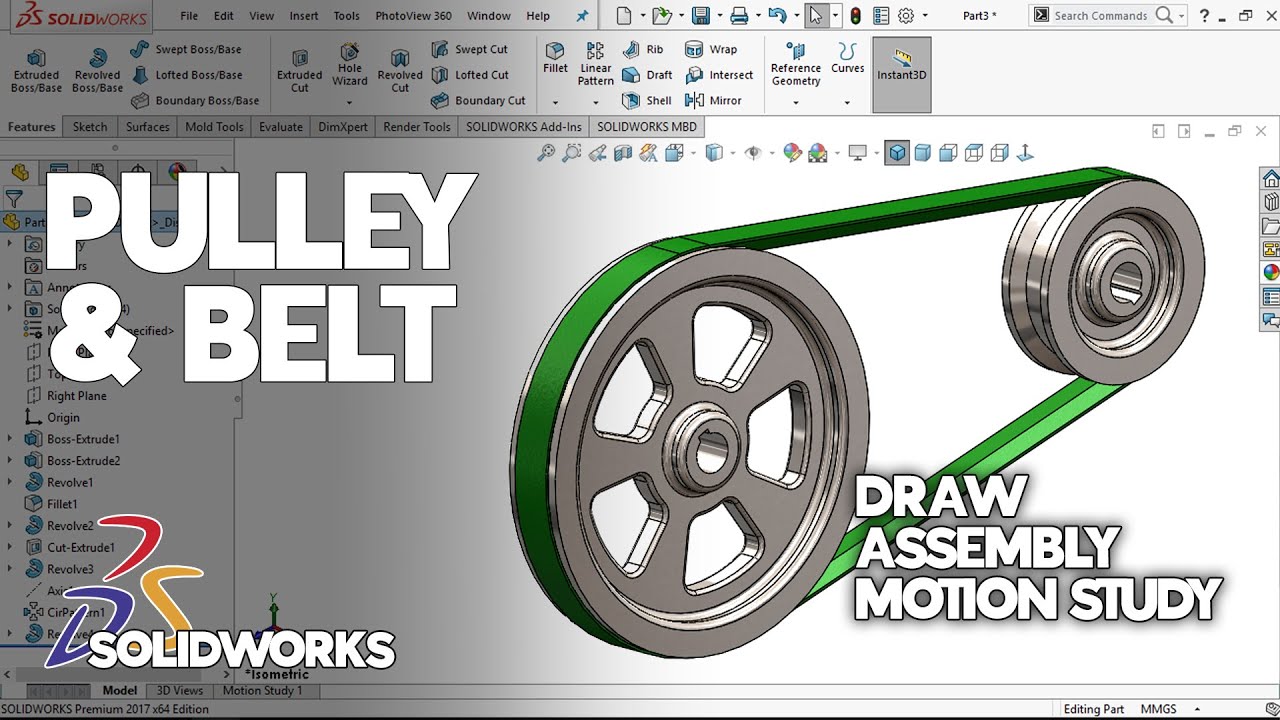The image size is (1280, 720).
Task: Select Fillet1 in feature tree
Action: tap(51, 504)
